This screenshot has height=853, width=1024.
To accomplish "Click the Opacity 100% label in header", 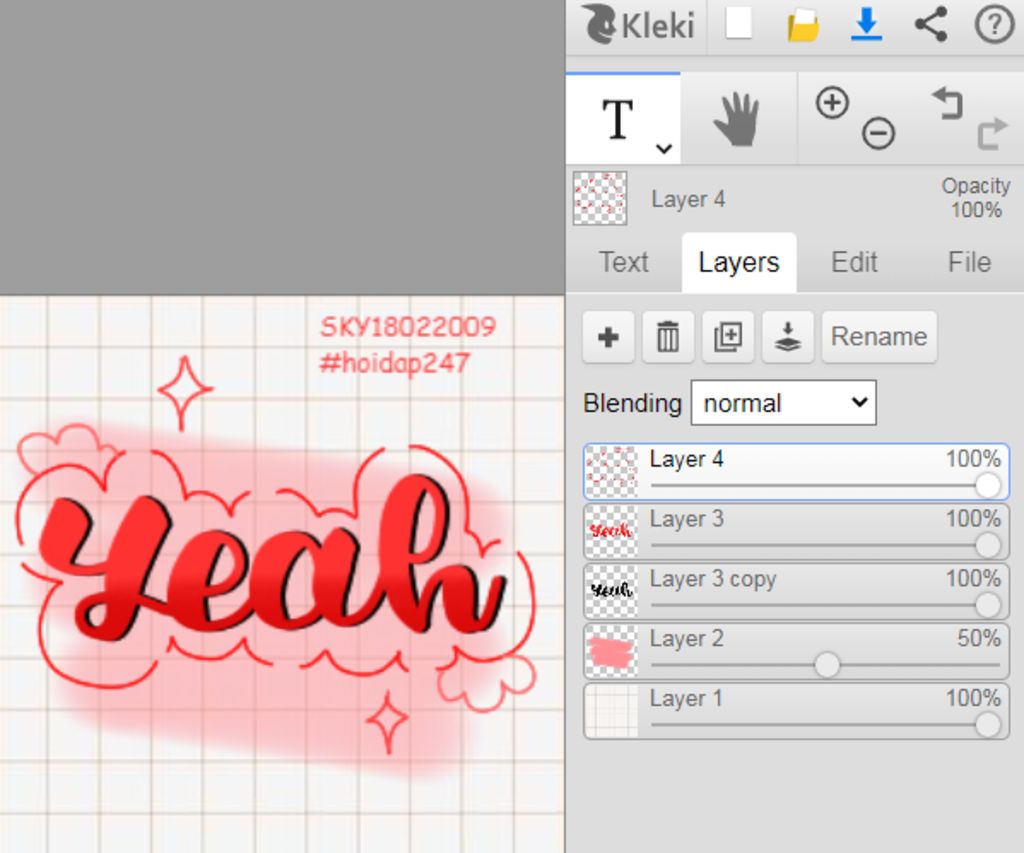I will 976,198.
